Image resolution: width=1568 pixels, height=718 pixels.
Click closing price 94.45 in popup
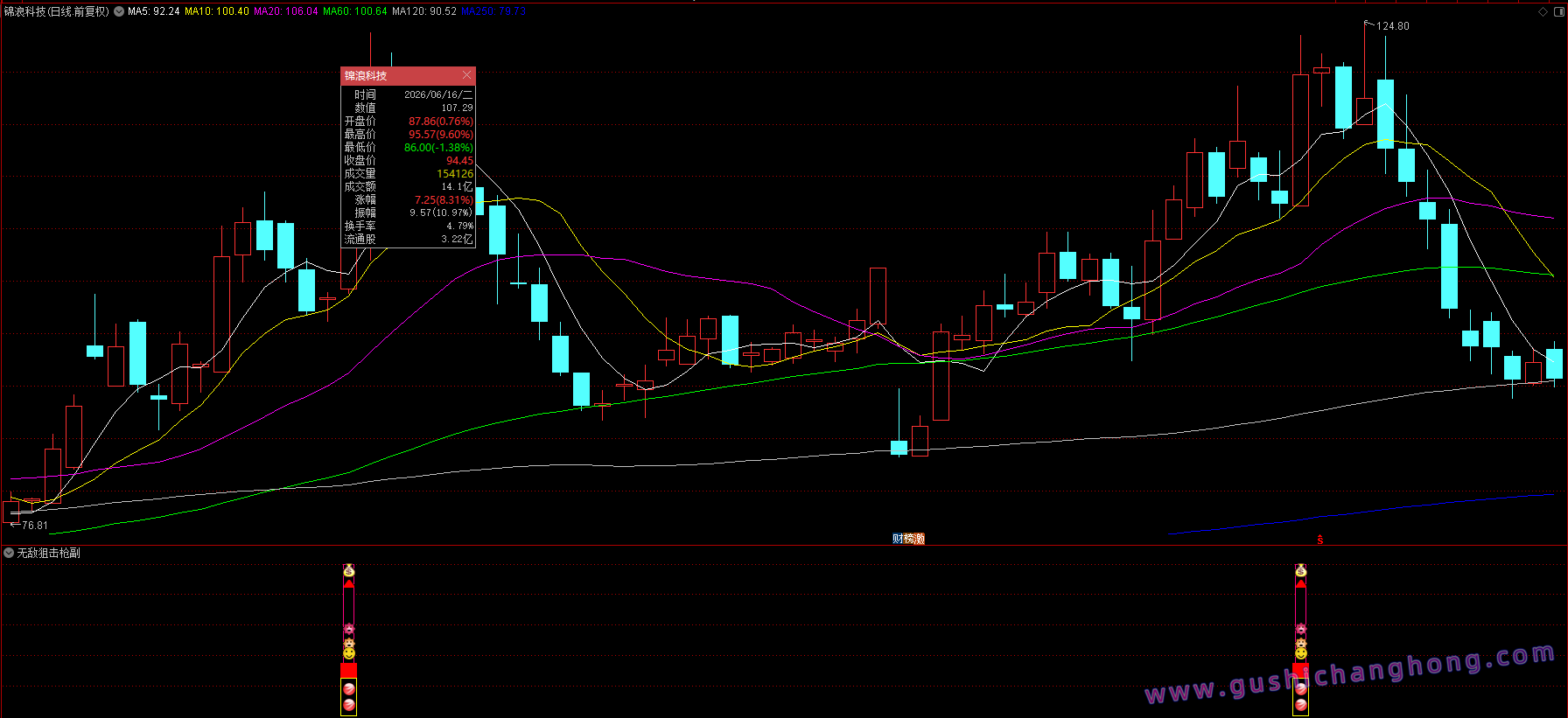pos(459,160)
